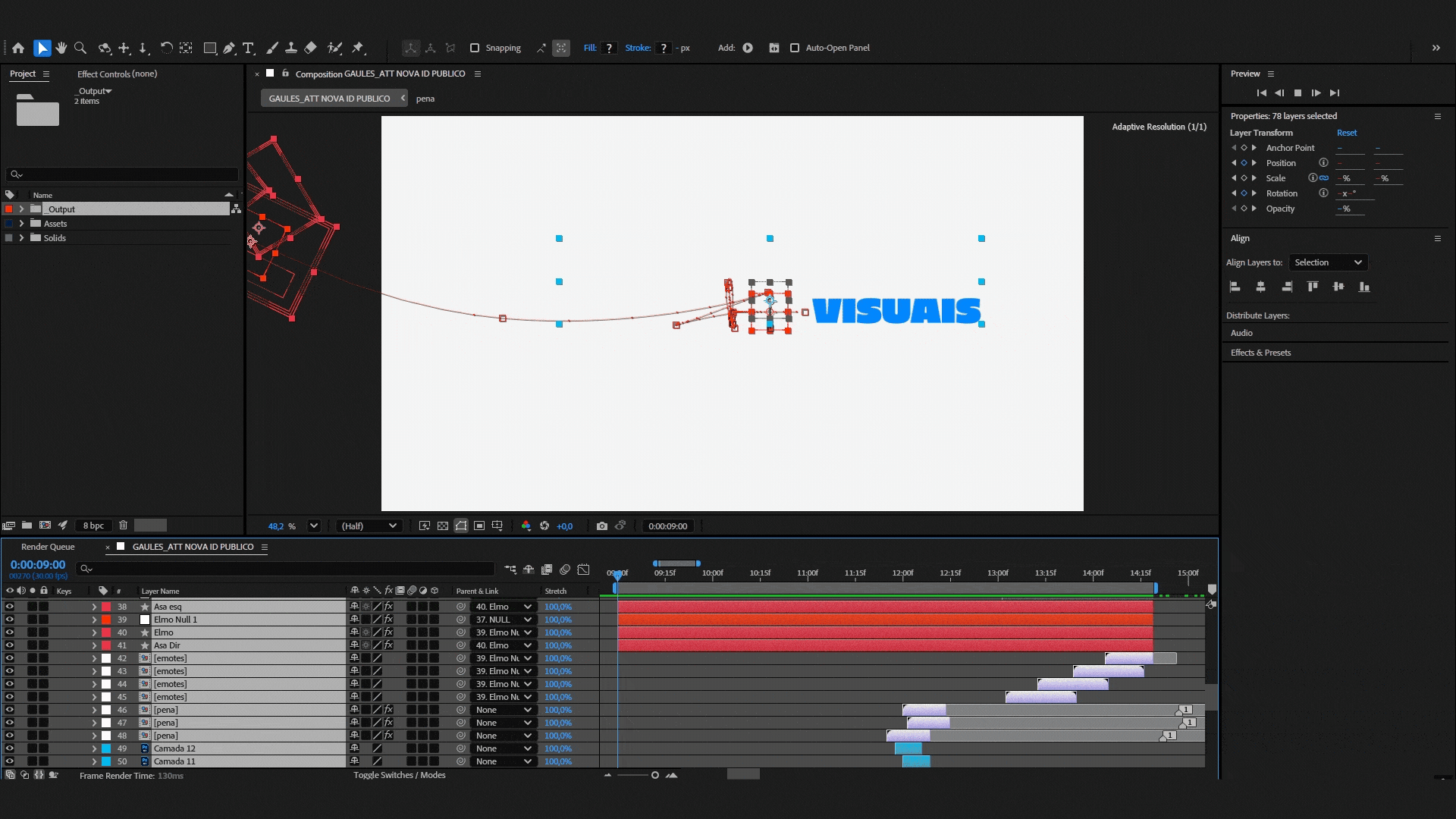Delete selected project item with trash icon

click(123, 525)
